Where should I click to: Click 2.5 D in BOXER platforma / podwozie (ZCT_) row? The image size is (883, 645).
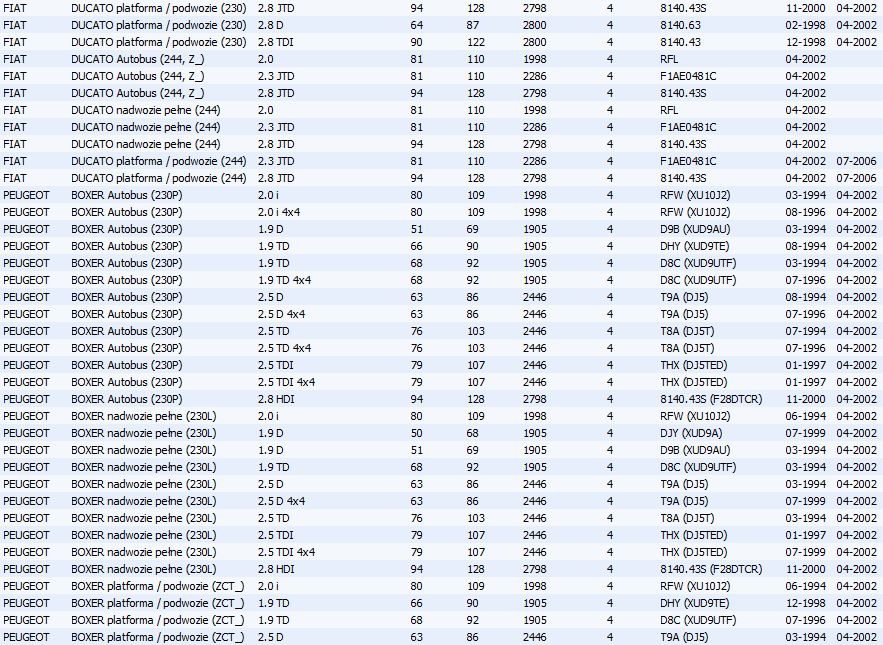click(270, 637)
